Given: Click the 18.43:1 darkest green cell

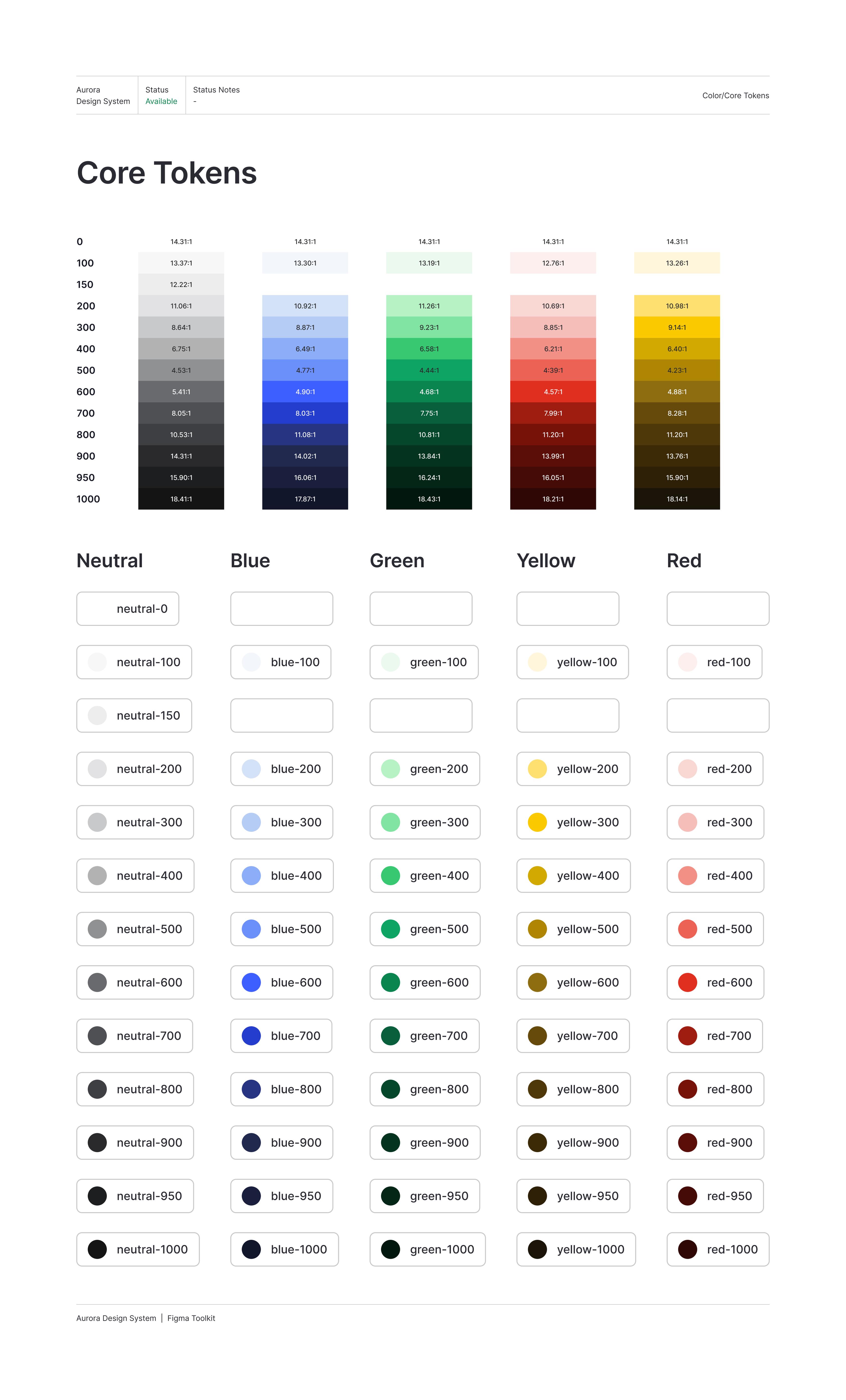Looking at the screenshot, I should tap(429, 499).
